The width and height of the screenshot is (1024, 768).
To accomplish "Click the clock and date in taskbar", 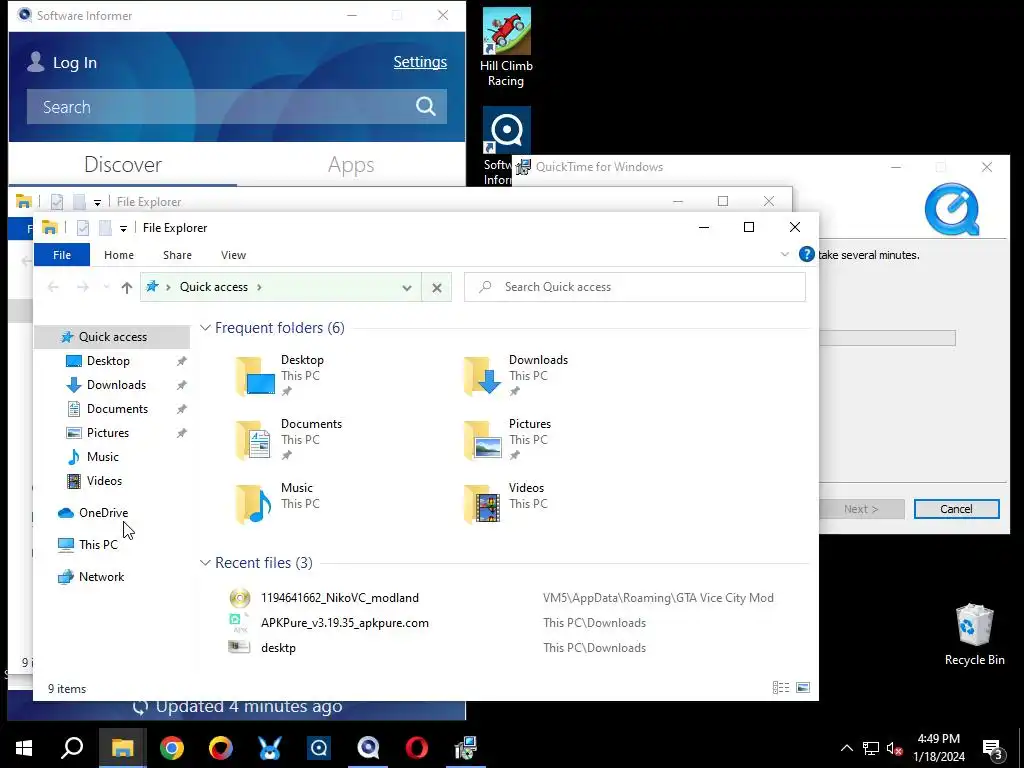I will pos(938,748).
